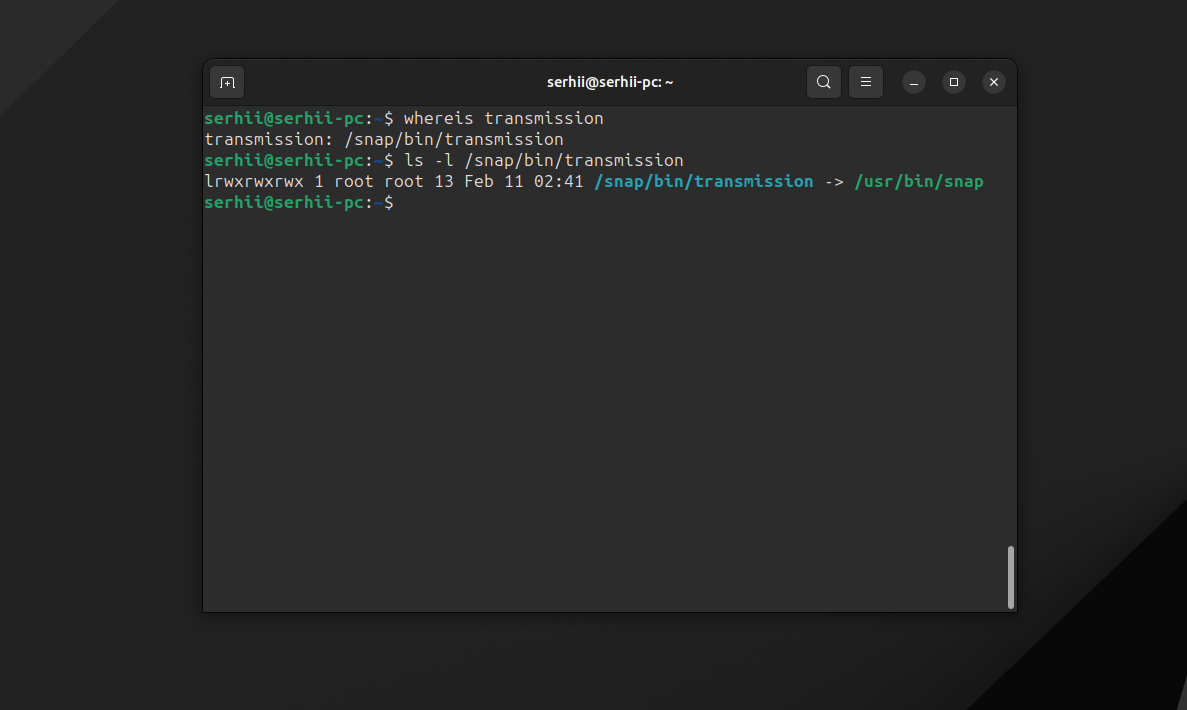
Task: Minimize the terminal window
Action: pyautogui.click(x=914, y=82)
